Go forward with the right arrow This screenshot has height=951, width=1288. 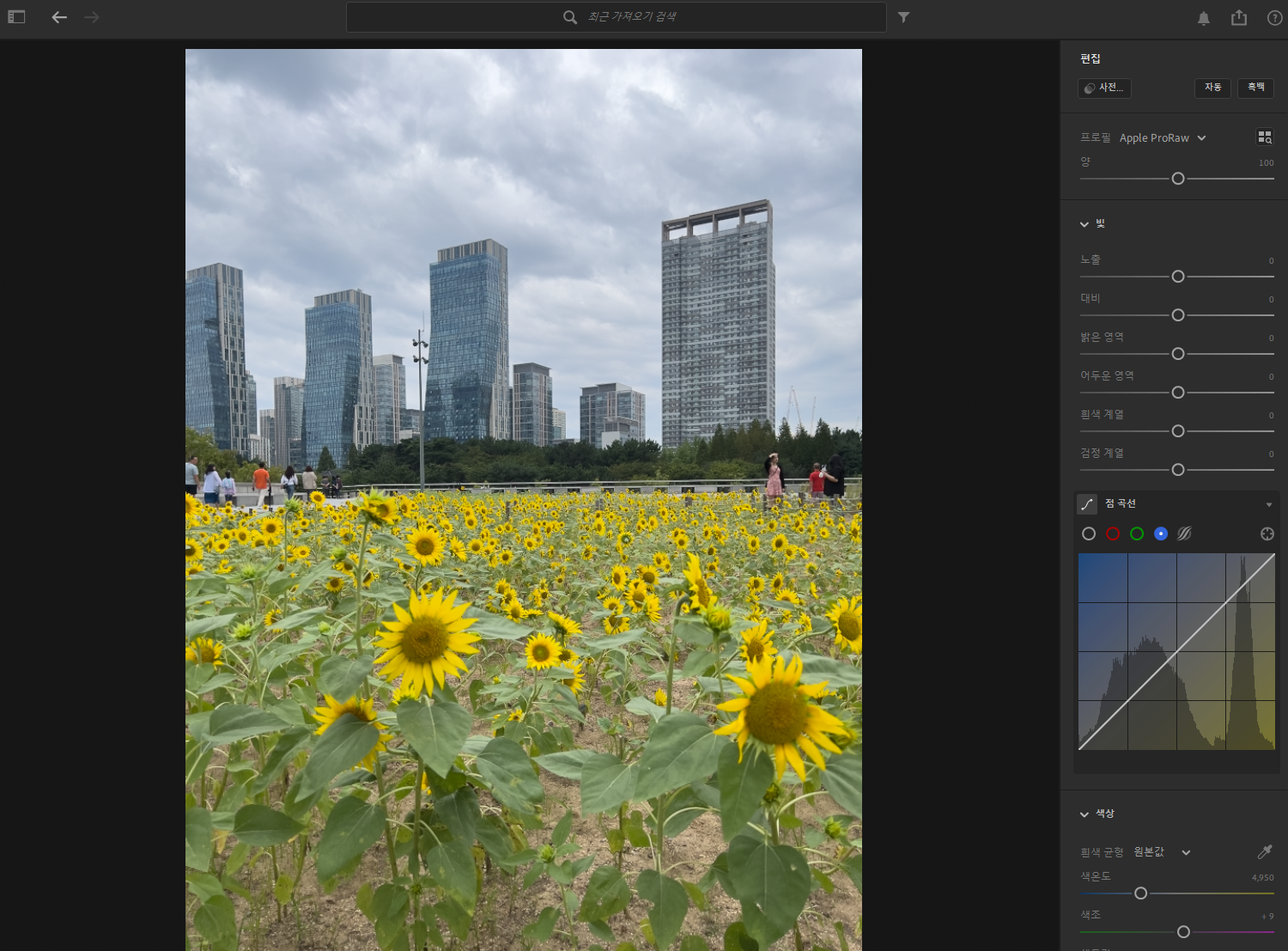pos(92,17)
